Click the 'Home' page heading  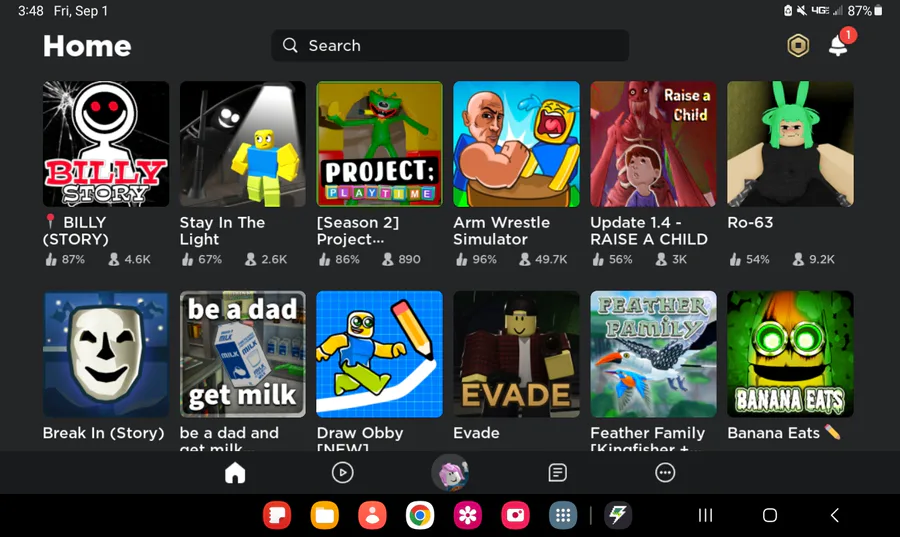[x=87, y=46]
